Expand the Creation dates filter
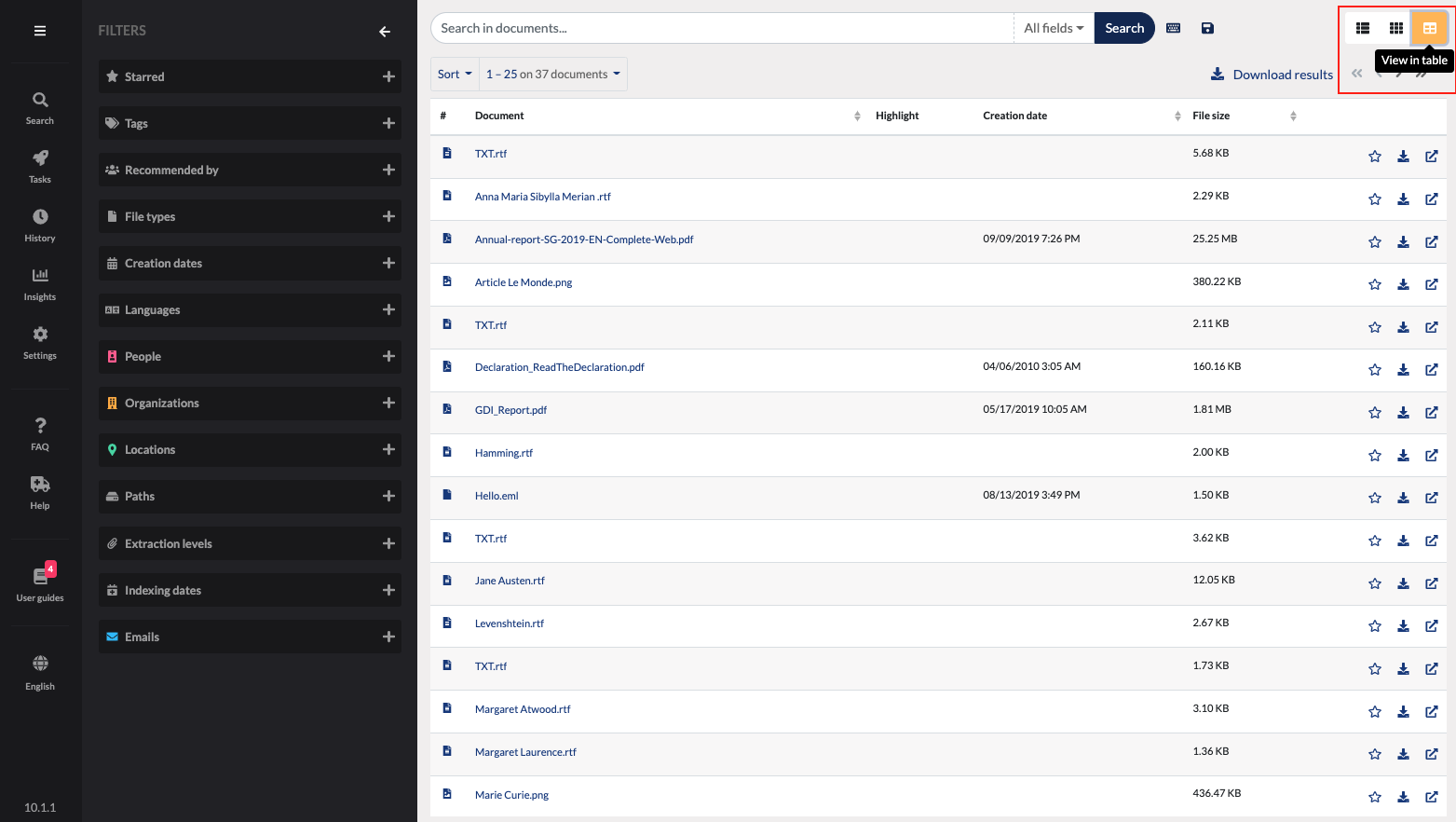Screen dimensions: 1456x822 point(389,263)
